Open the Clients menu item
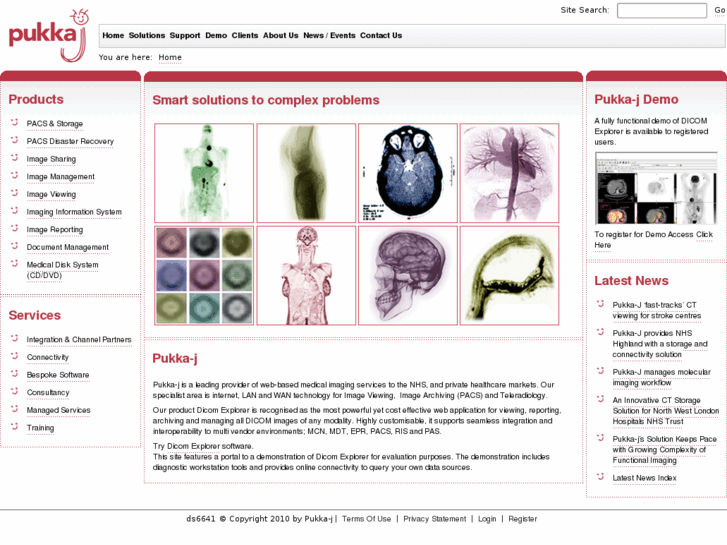 coord(245,35)
